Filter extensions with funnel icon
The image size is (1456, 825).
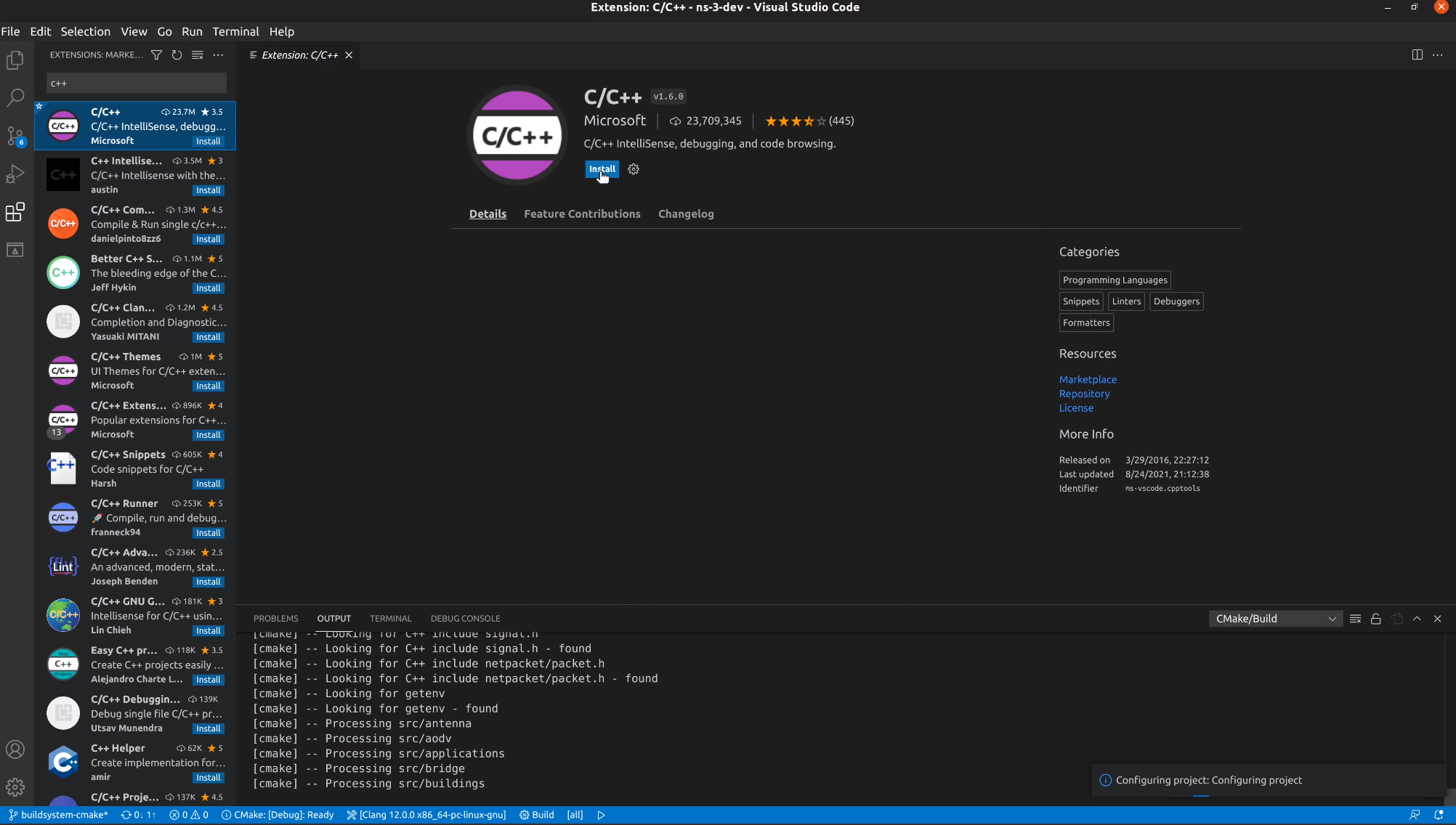click(156, 55)
